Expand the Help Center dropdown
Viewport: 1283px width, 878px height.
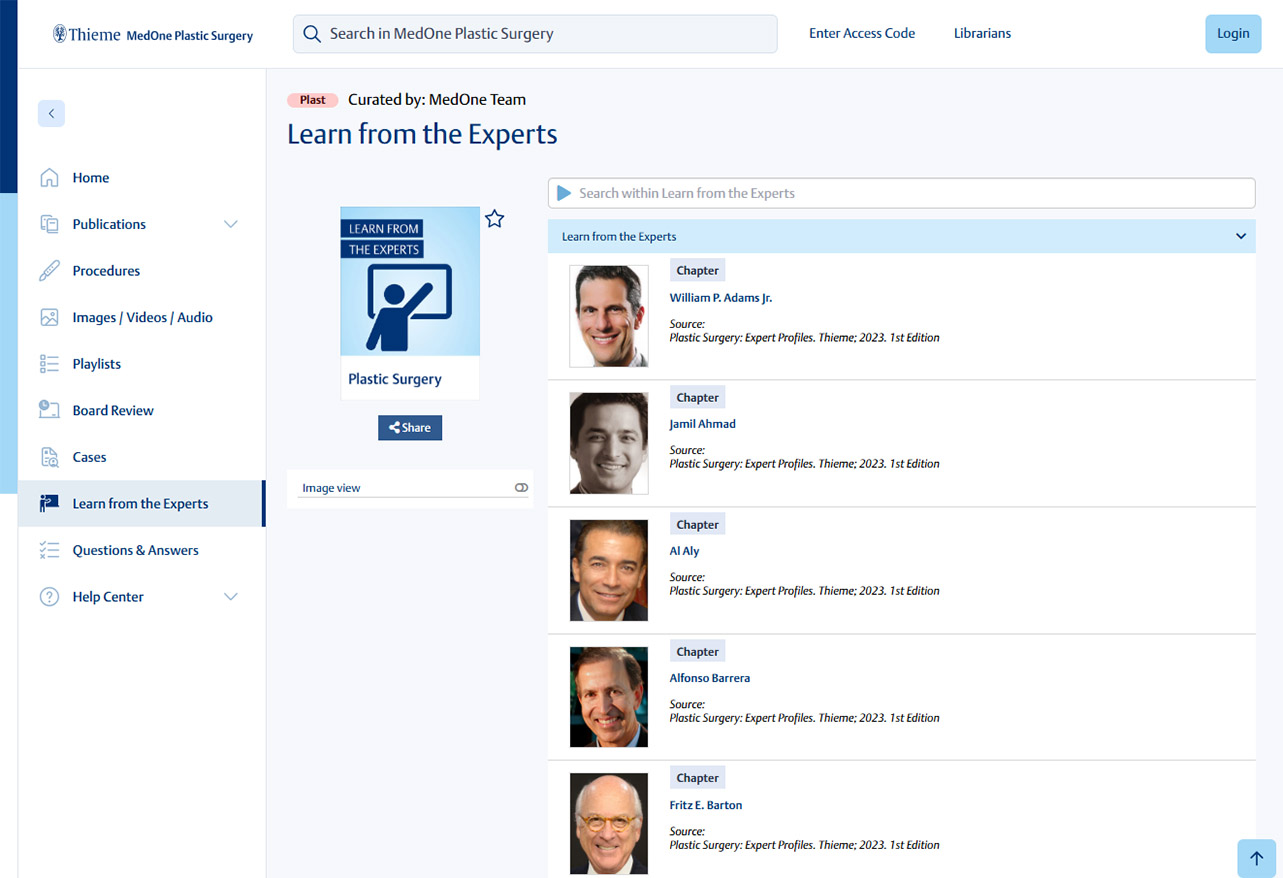tap(231, 596)
